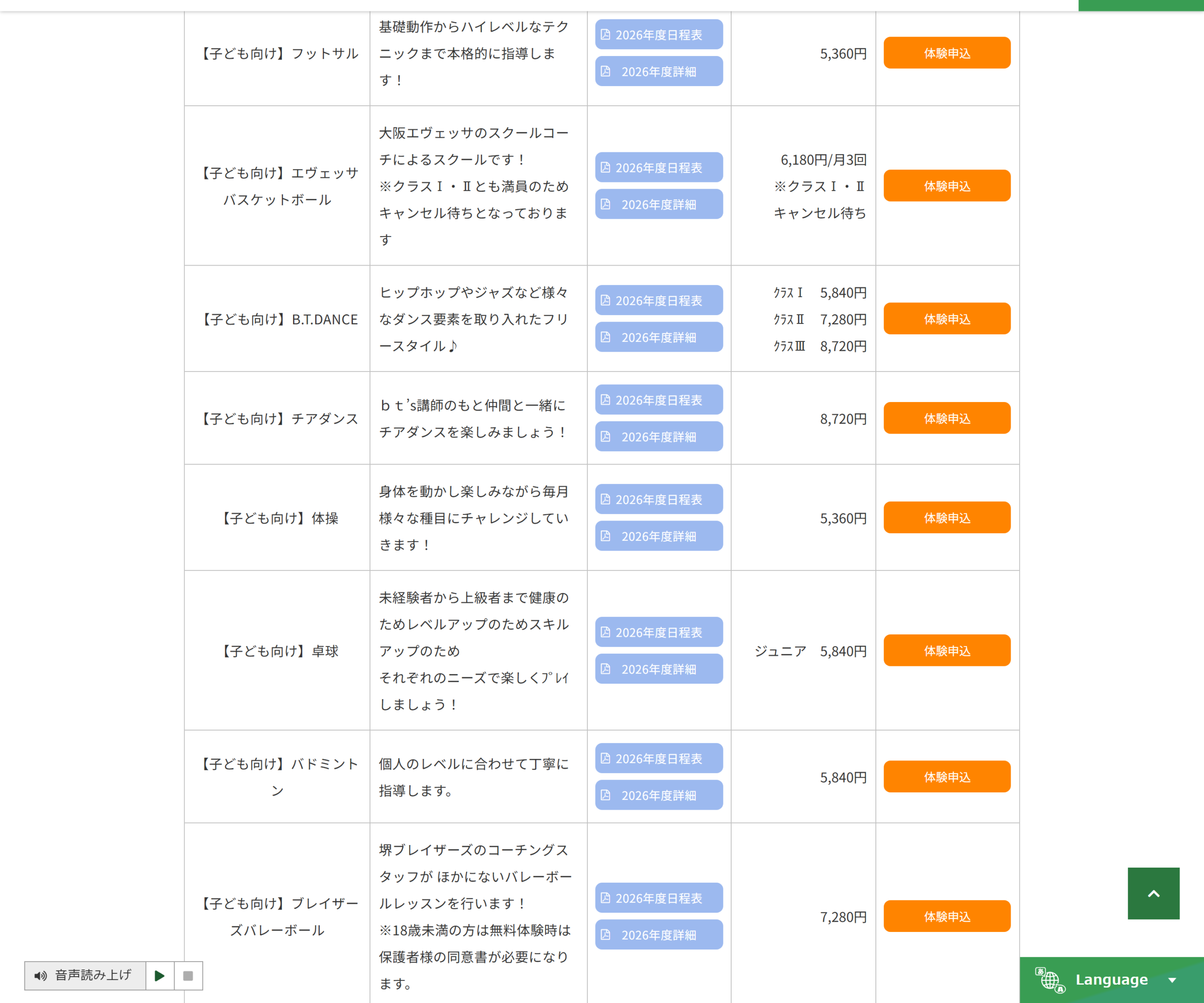Click 体験申込 for ブレイザーズバレーボール

point(947,916)
